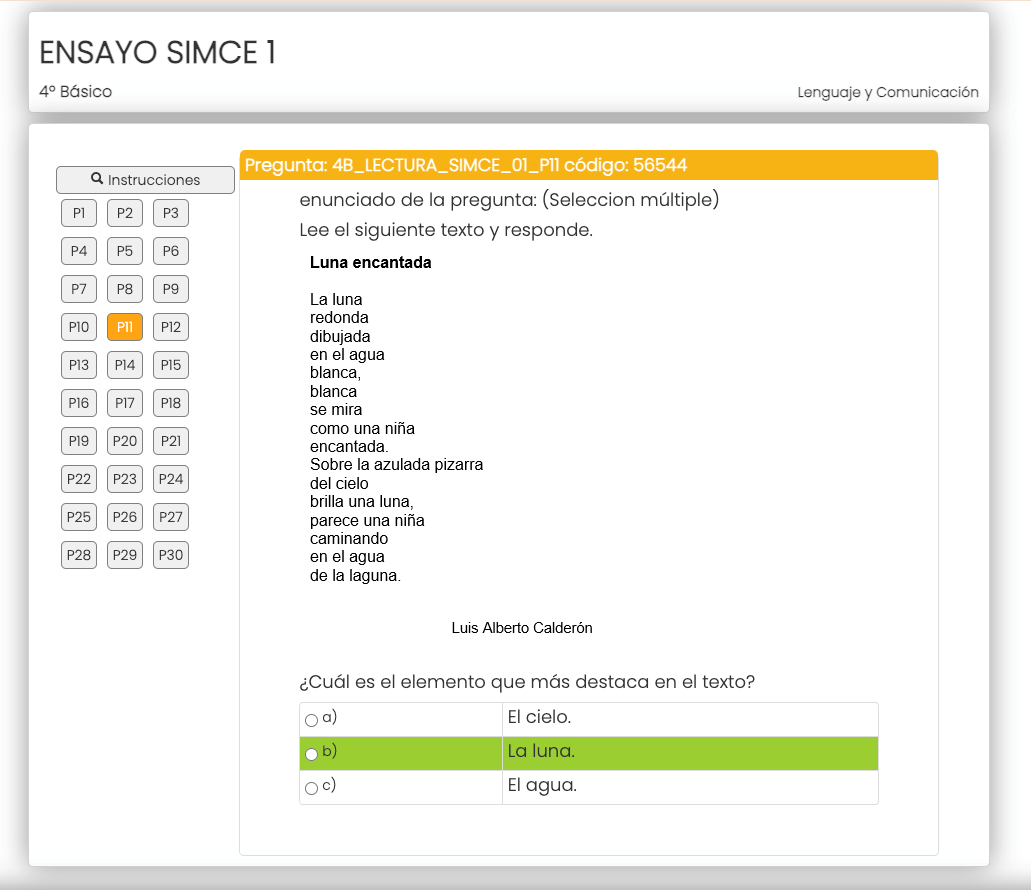This screenshot has width=1031, height=890.
Task: Open question P9
Action: coord(171,289)
